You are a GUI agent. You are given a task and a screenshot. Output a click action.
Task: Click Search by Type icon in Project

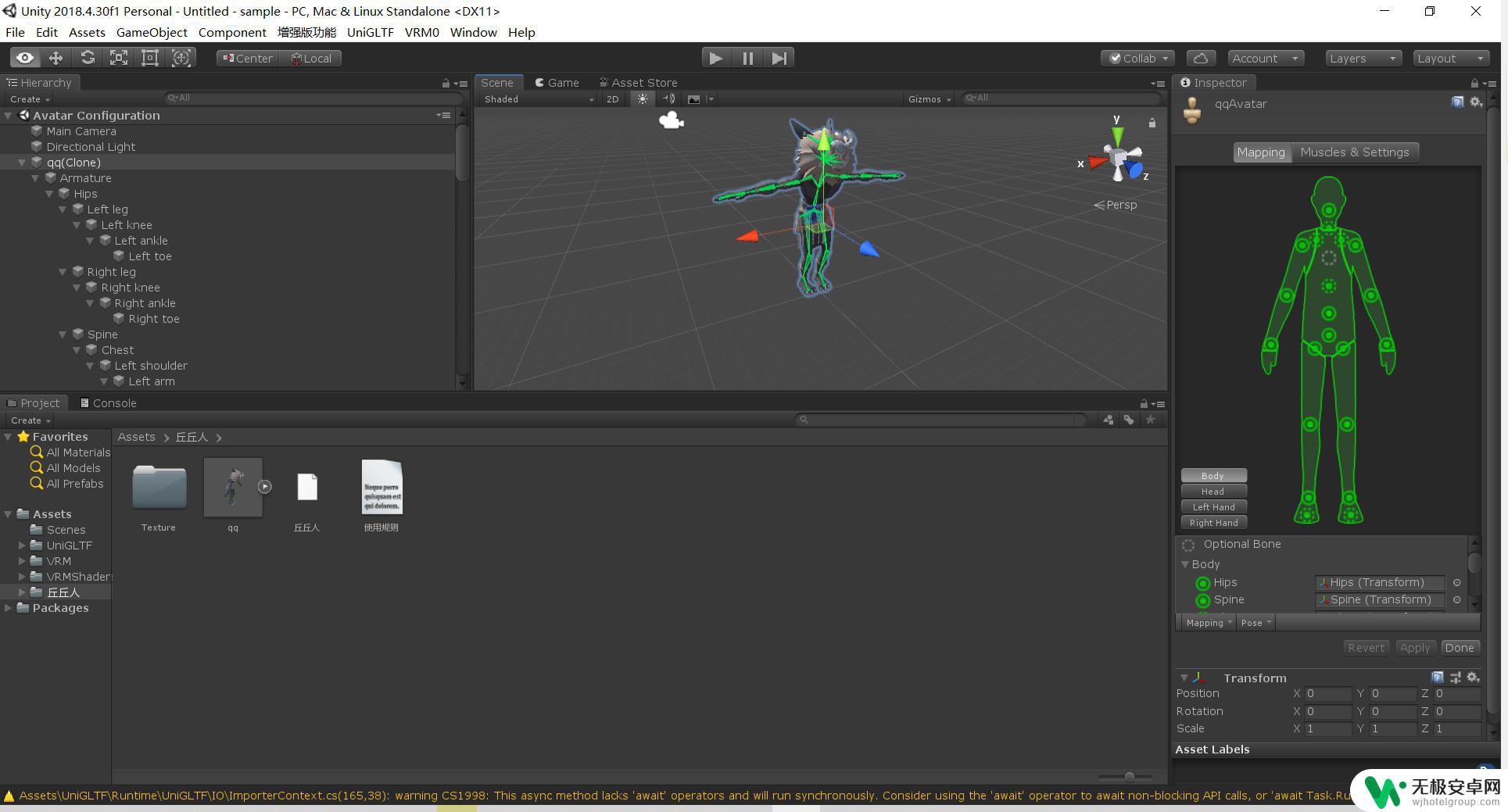[1109, 420]
